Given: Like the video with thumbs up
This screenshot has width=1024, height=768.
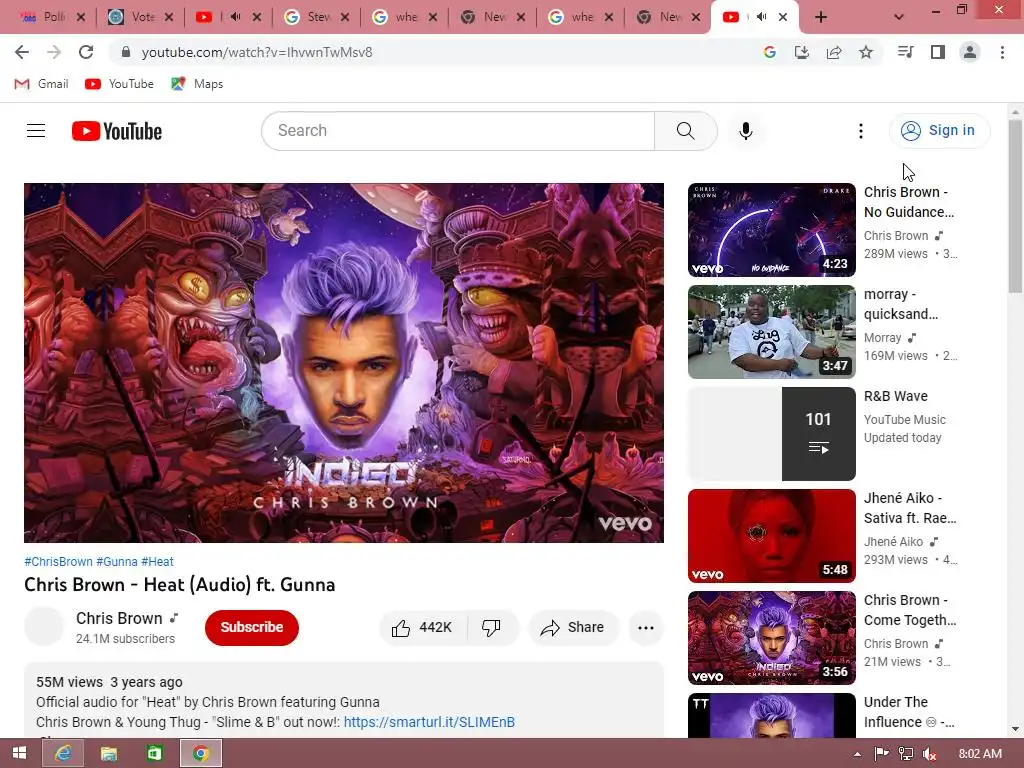Looking at the screenshot, I should (422, 628).
